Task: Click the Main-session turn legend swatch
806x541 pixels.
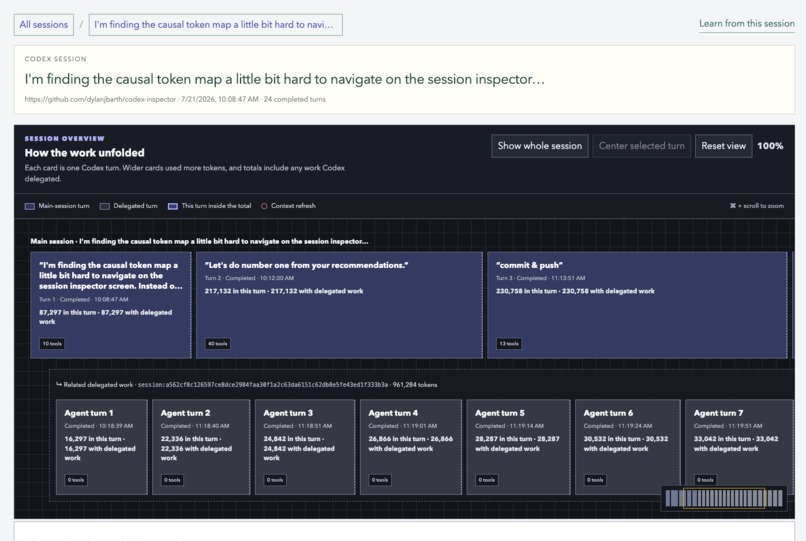Action: point(30,206)
